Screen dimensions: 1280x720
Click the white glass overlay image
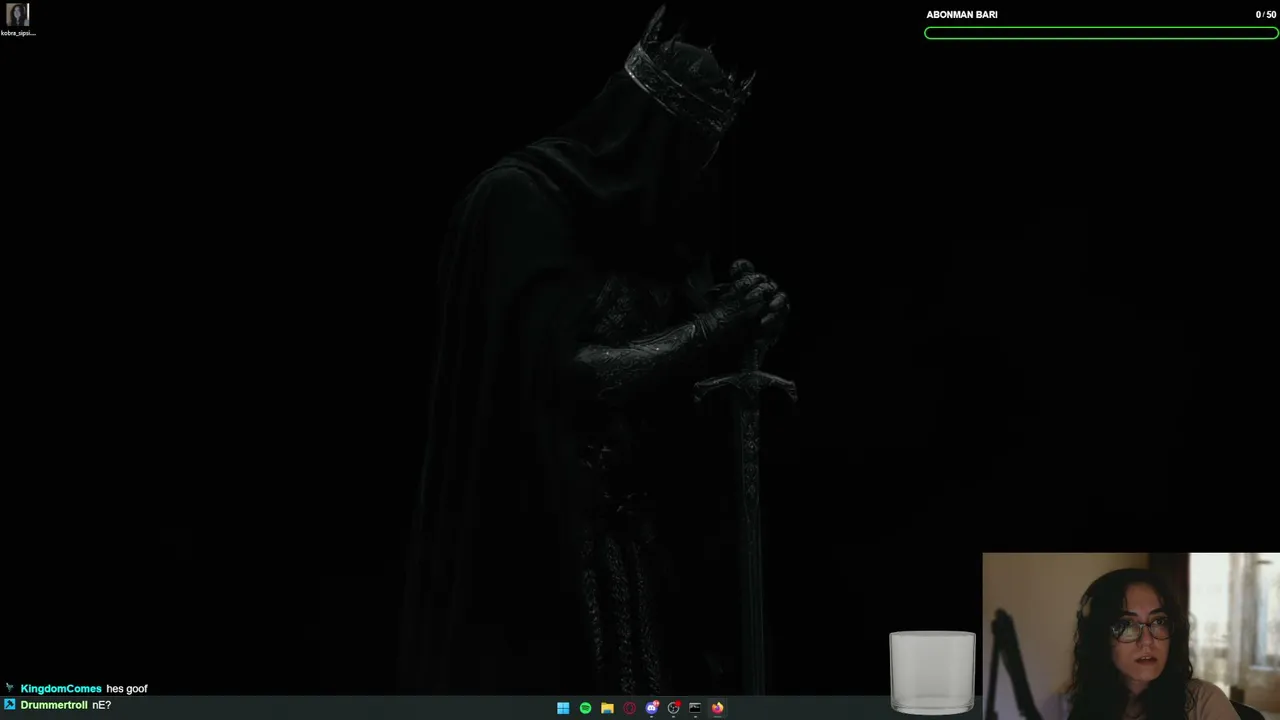[932, 672]
